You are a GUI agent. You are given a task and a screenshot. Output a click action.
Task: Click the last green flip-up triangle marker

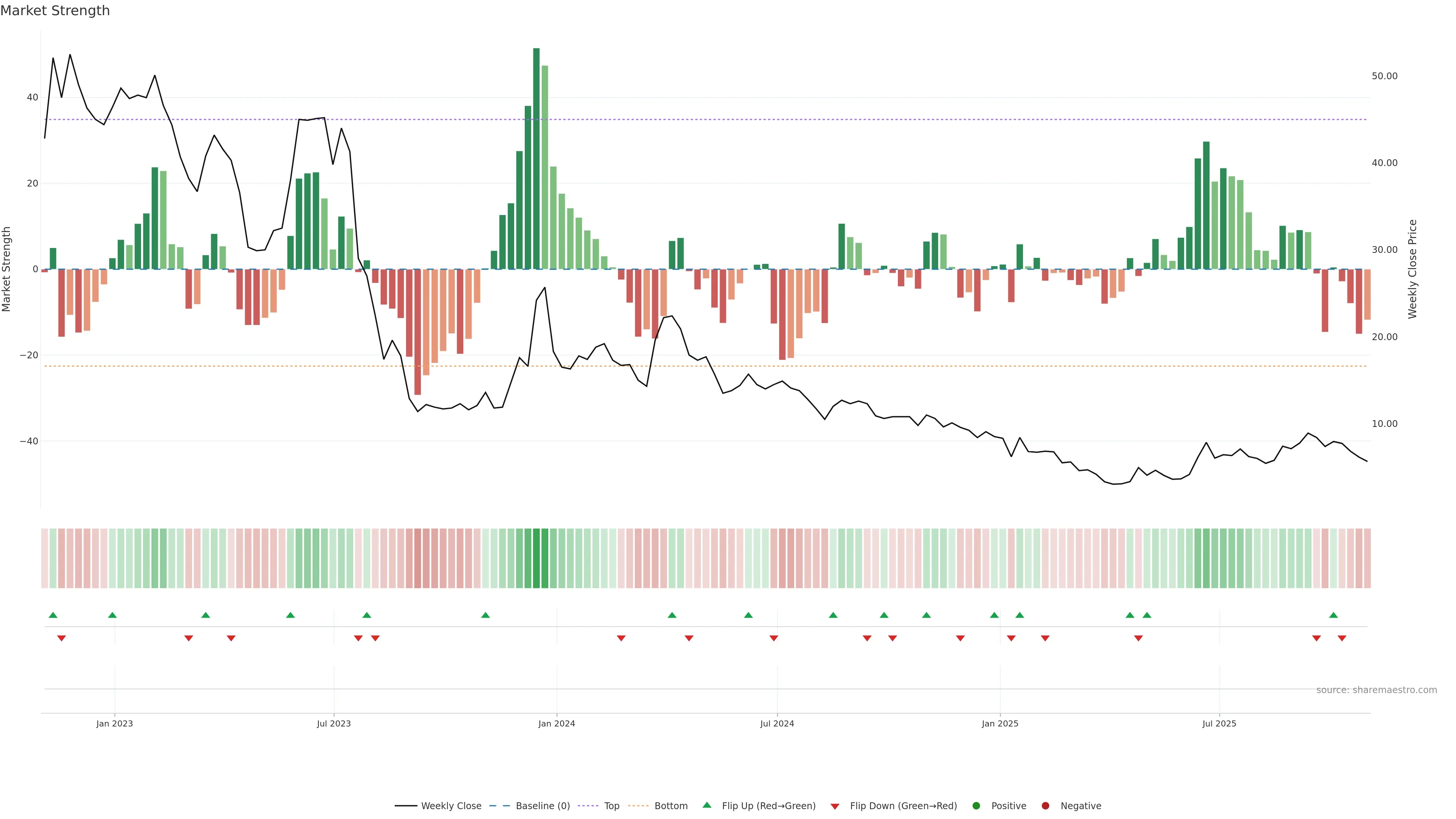1334,615
